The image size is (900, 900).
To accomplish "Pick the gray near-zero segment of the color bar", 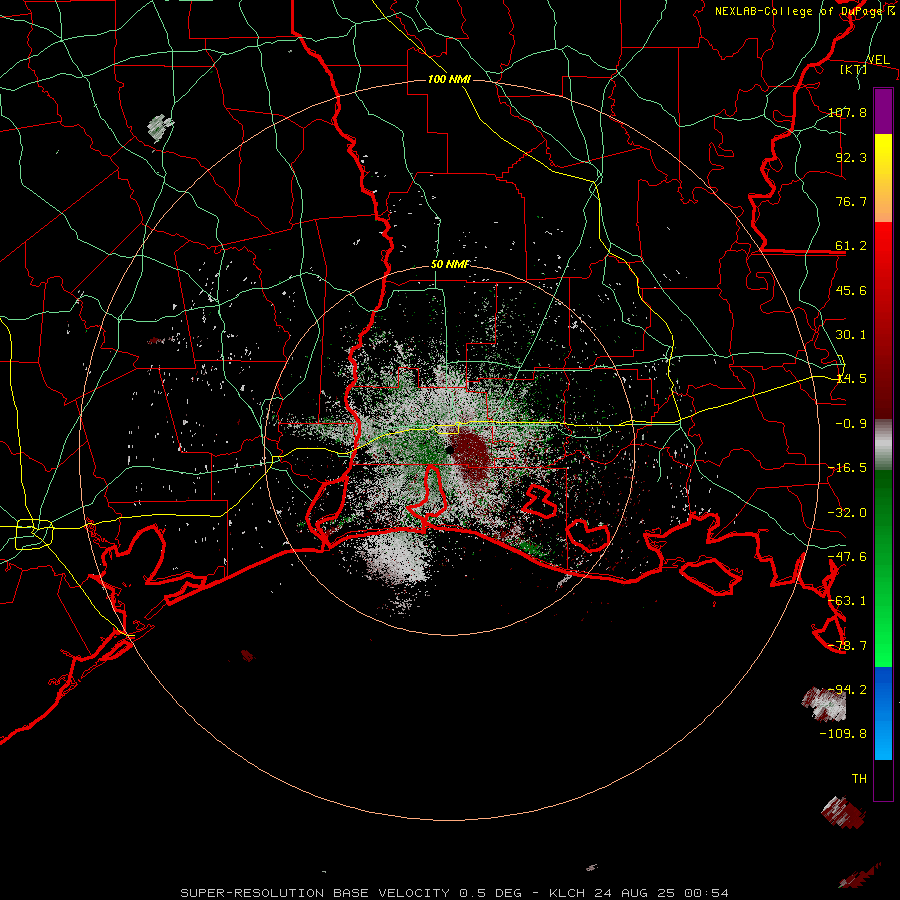I will [x=883, y=445].
